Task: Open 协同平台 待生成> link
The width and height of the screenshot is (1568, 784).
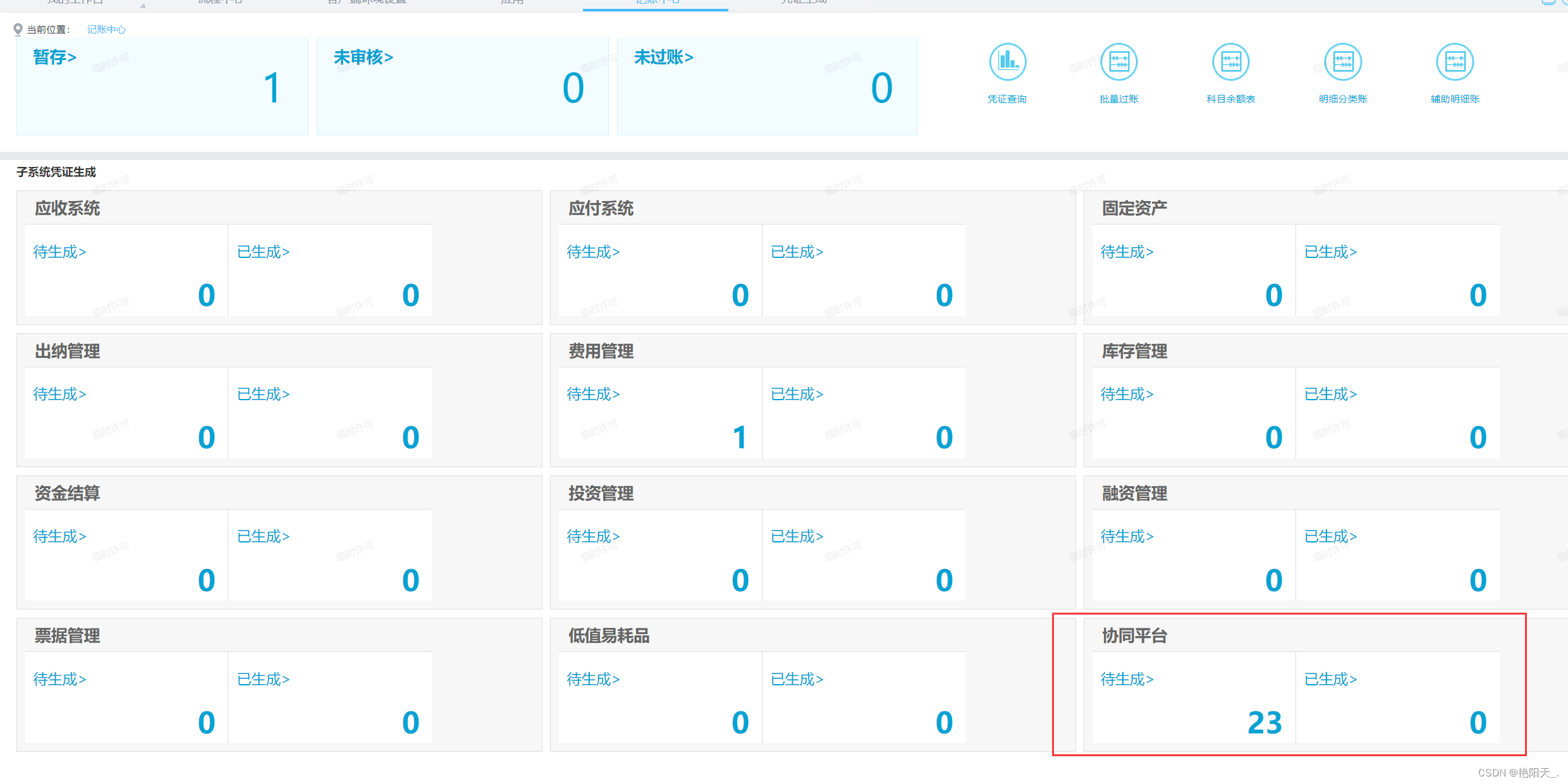Action: point(1127,679)
